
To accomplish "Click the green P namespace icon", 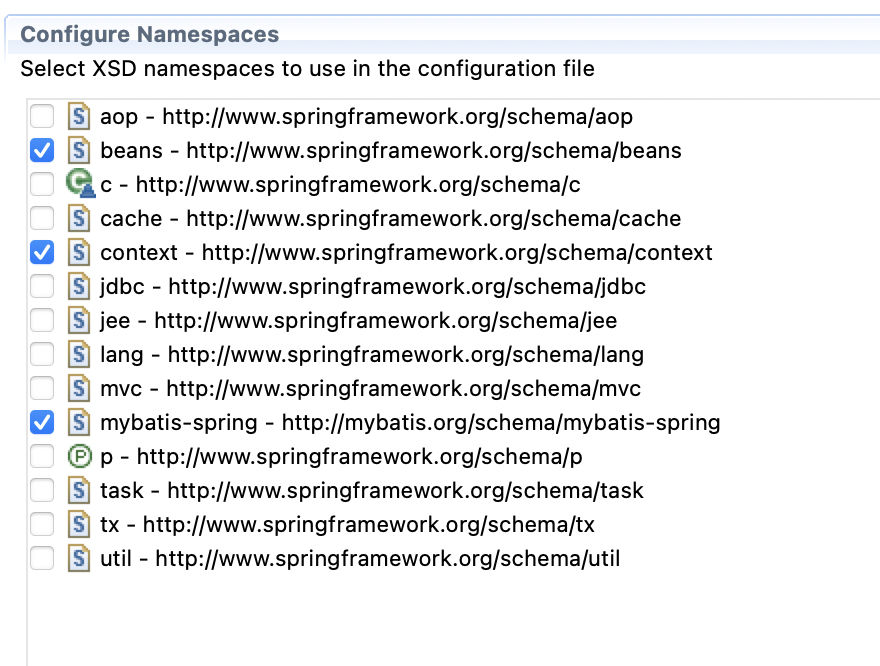I will (79, 456).
